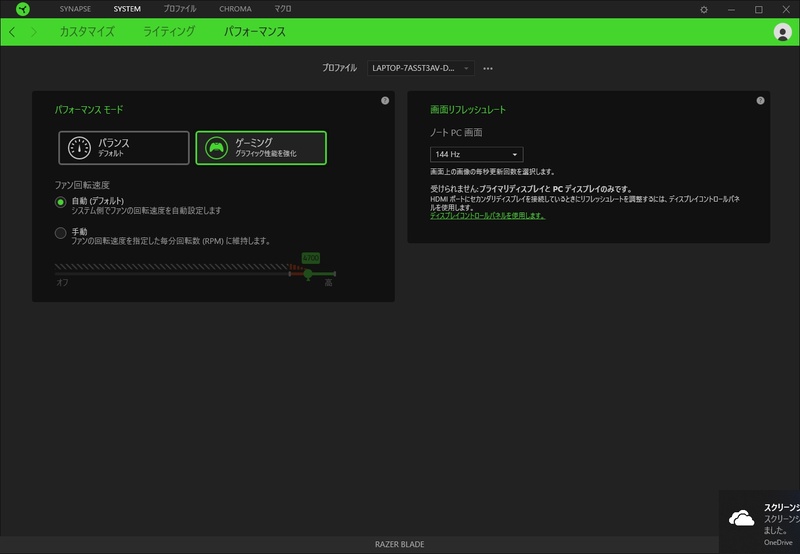Click the 4700 RPM value tag
800x554 pixels.
click(x=311, y=258)
